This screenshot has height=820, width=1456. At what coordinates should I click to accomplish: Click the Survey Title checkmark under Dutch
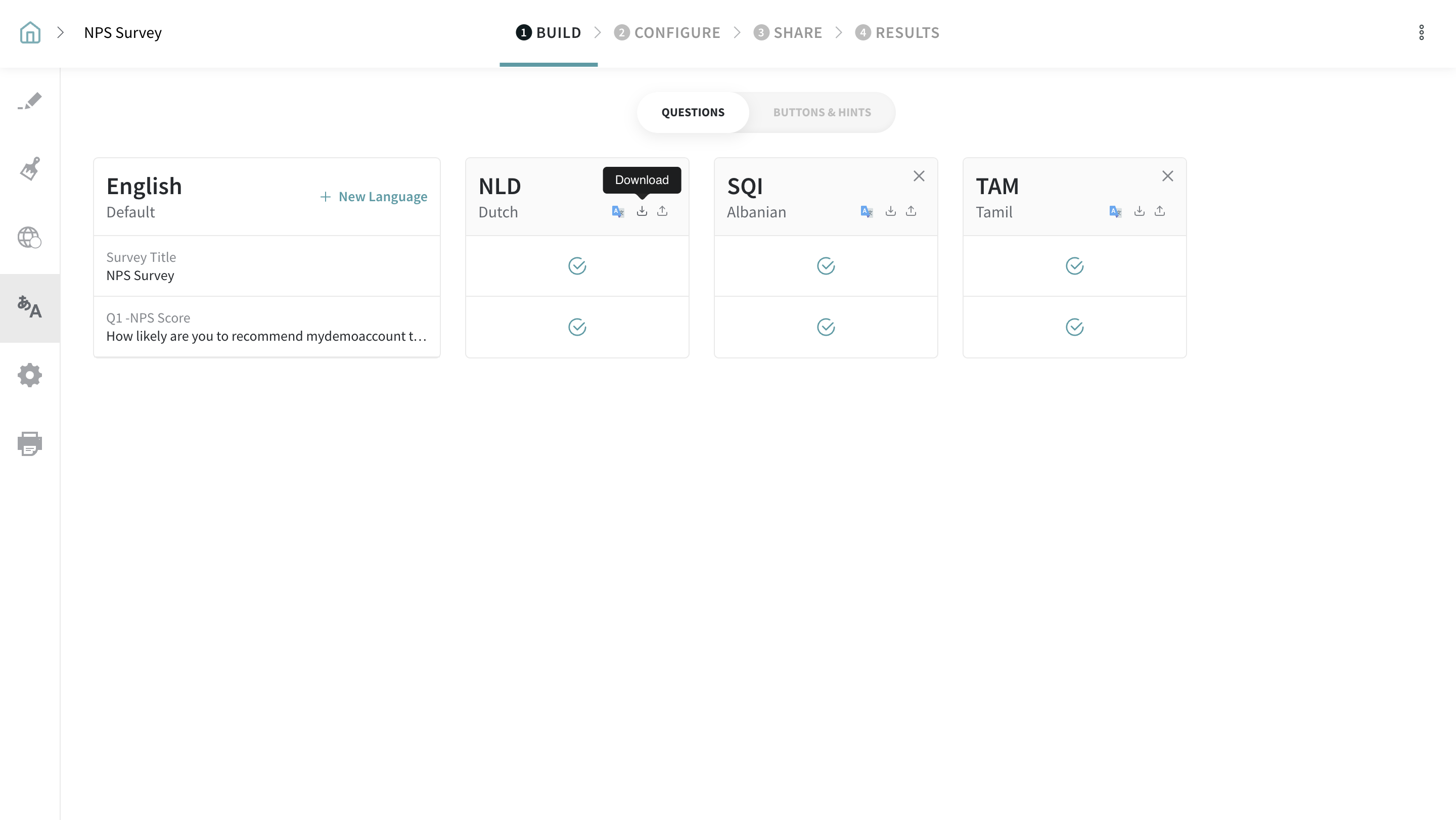pyautogui.click(x=576, y=266)
